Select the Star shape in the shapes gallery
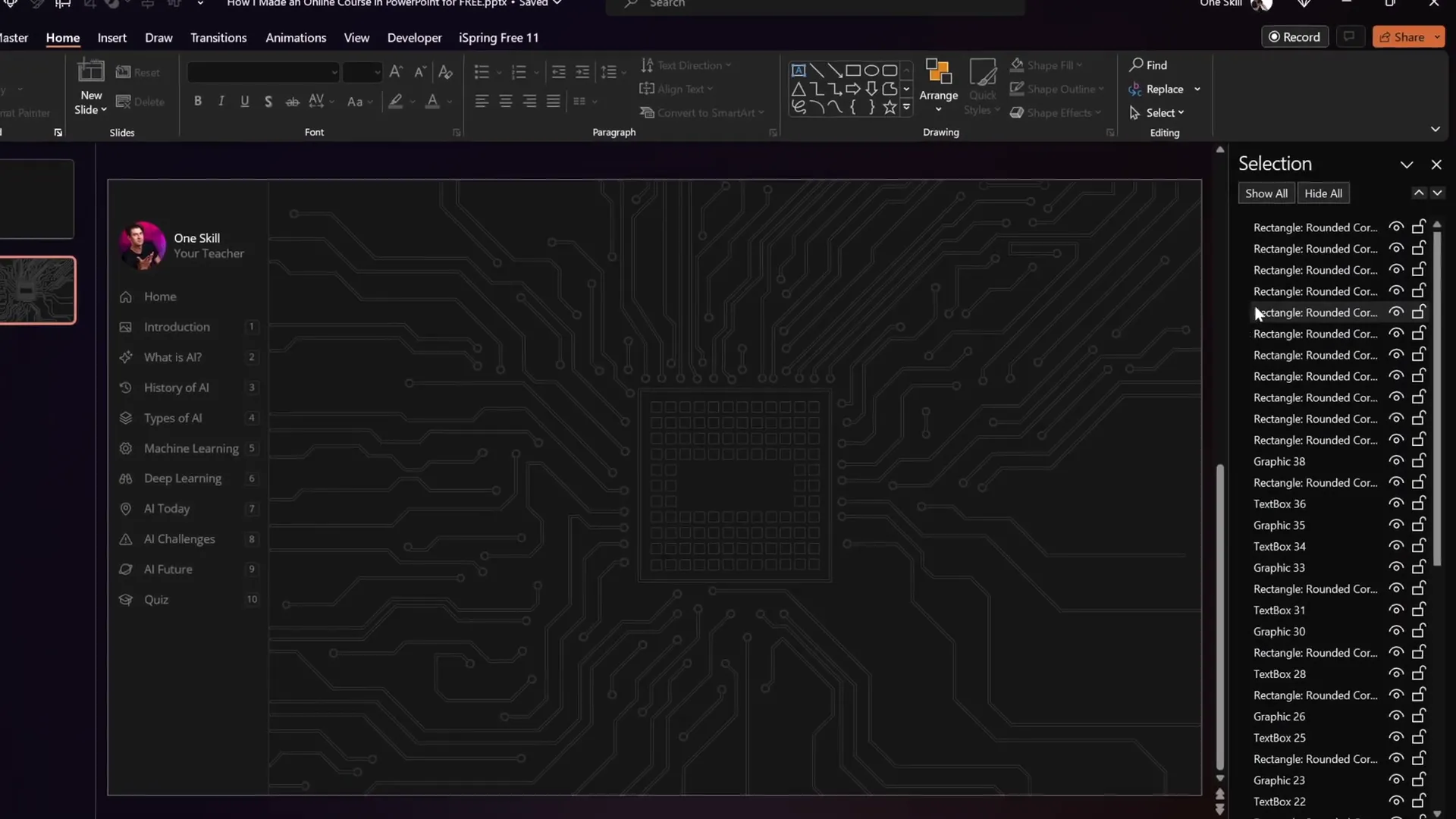1456x819 pixels. pos(890,107)
